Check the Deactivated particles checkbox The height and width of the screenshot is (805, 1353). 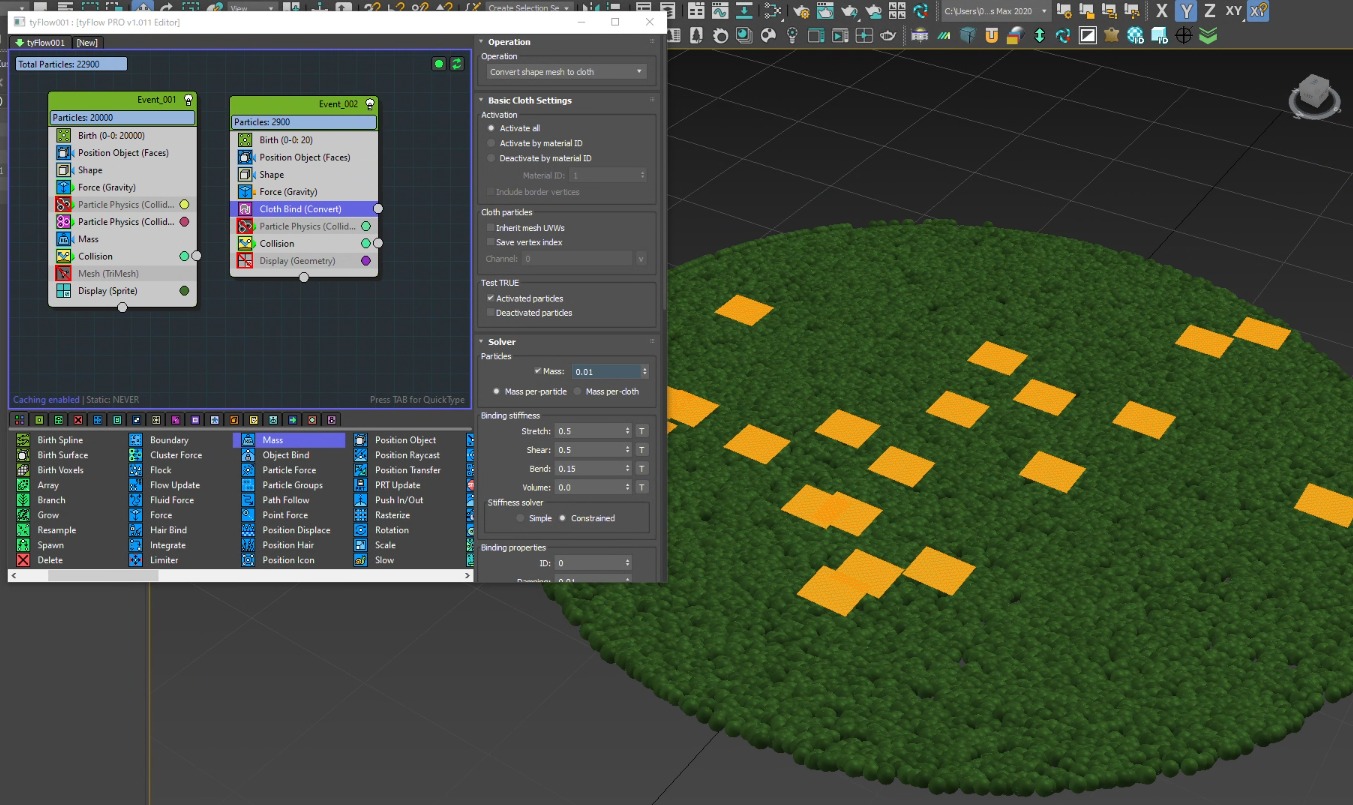tap(490, 313)
